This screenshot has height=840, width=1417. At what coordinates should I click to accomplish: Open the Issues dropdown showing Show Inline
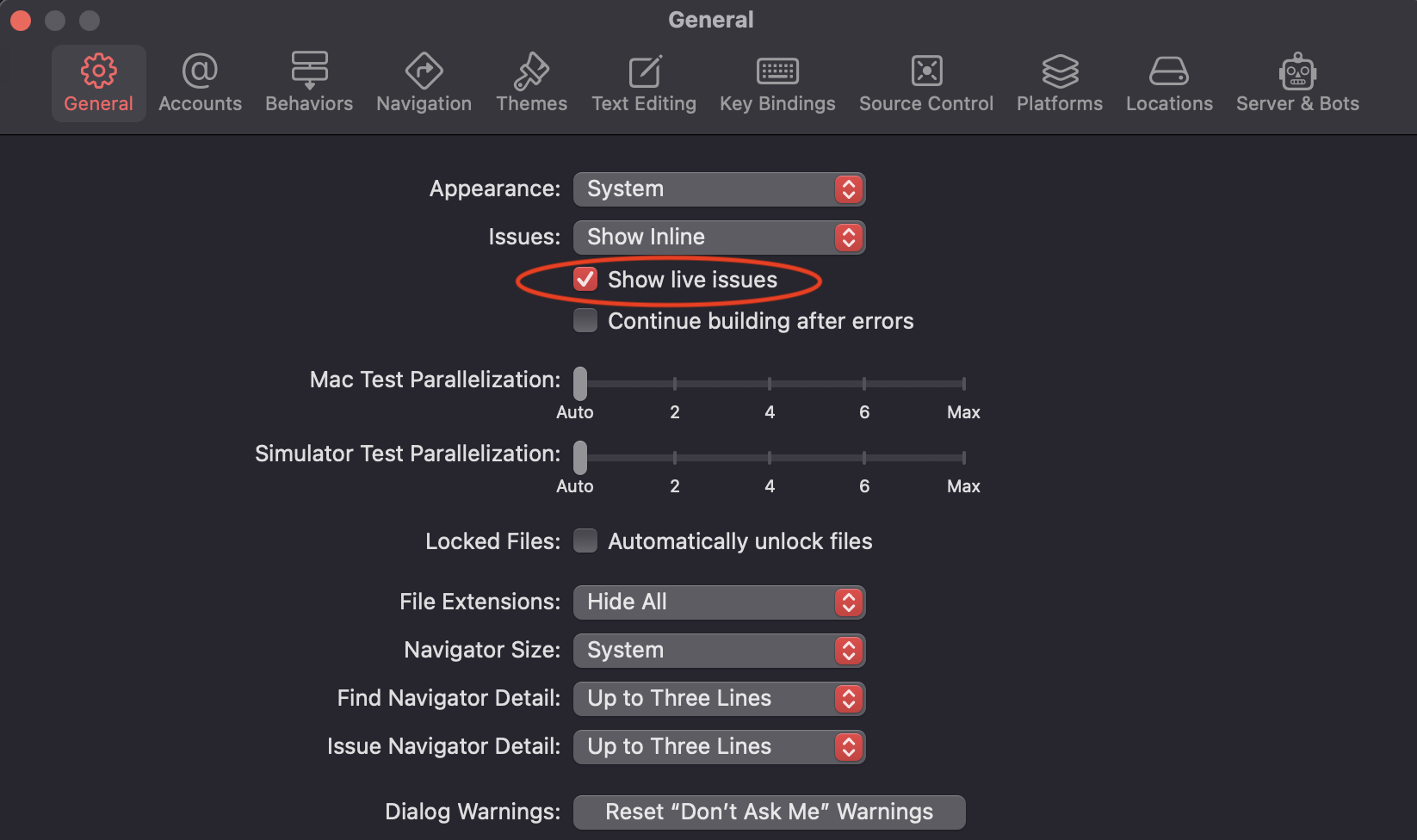coord(719,238)
